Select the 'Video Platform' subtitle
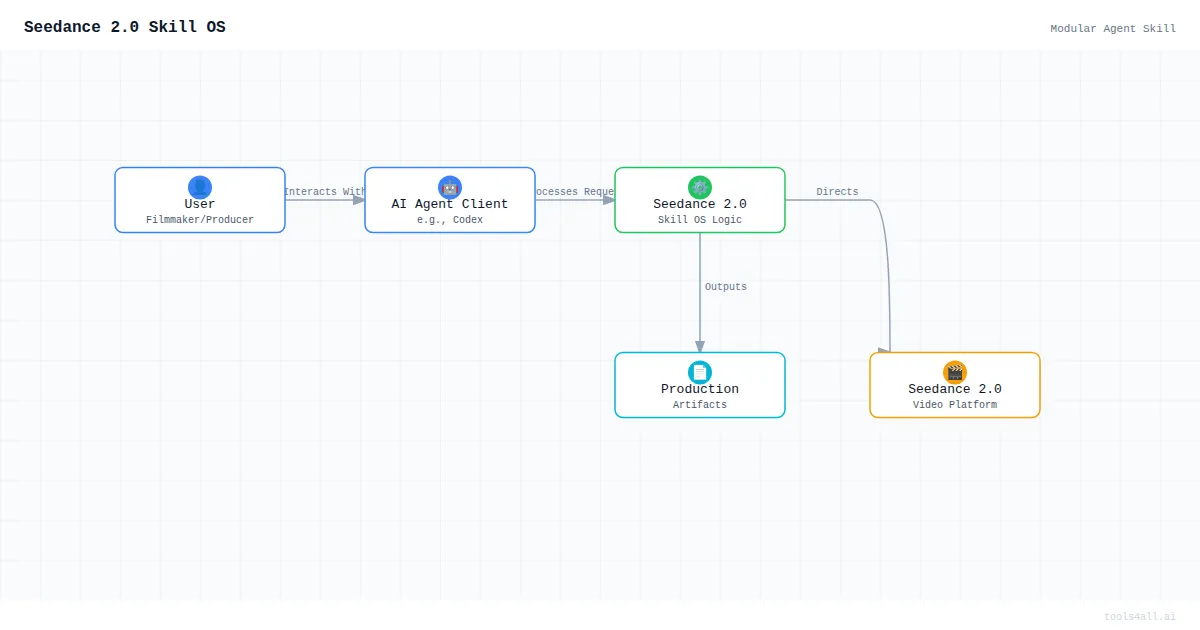Image resolution: width=1200 pixels, height=630 pixels. coord(955,405)
